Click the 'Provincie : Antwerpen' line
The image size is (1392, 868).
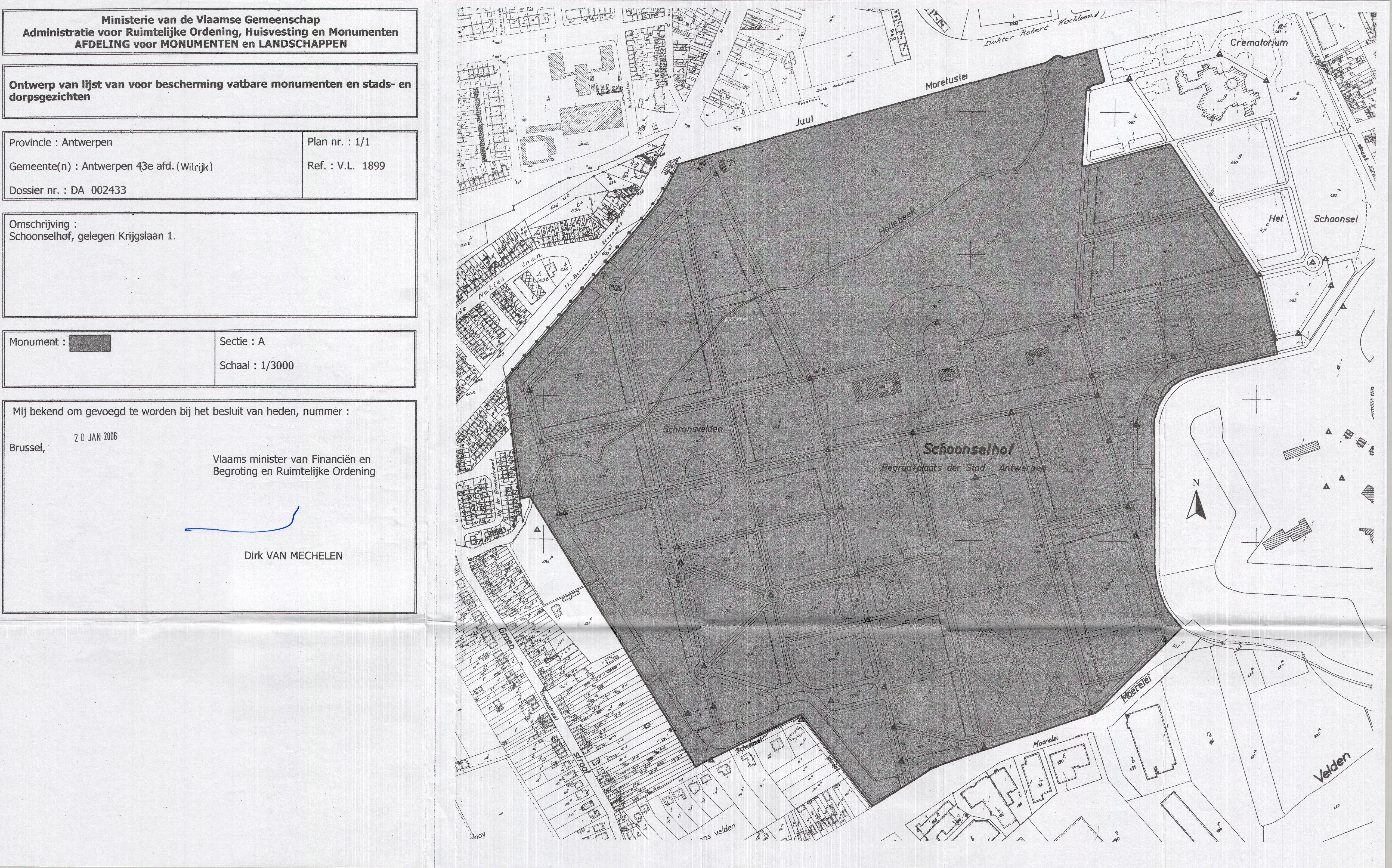[60, 142]
